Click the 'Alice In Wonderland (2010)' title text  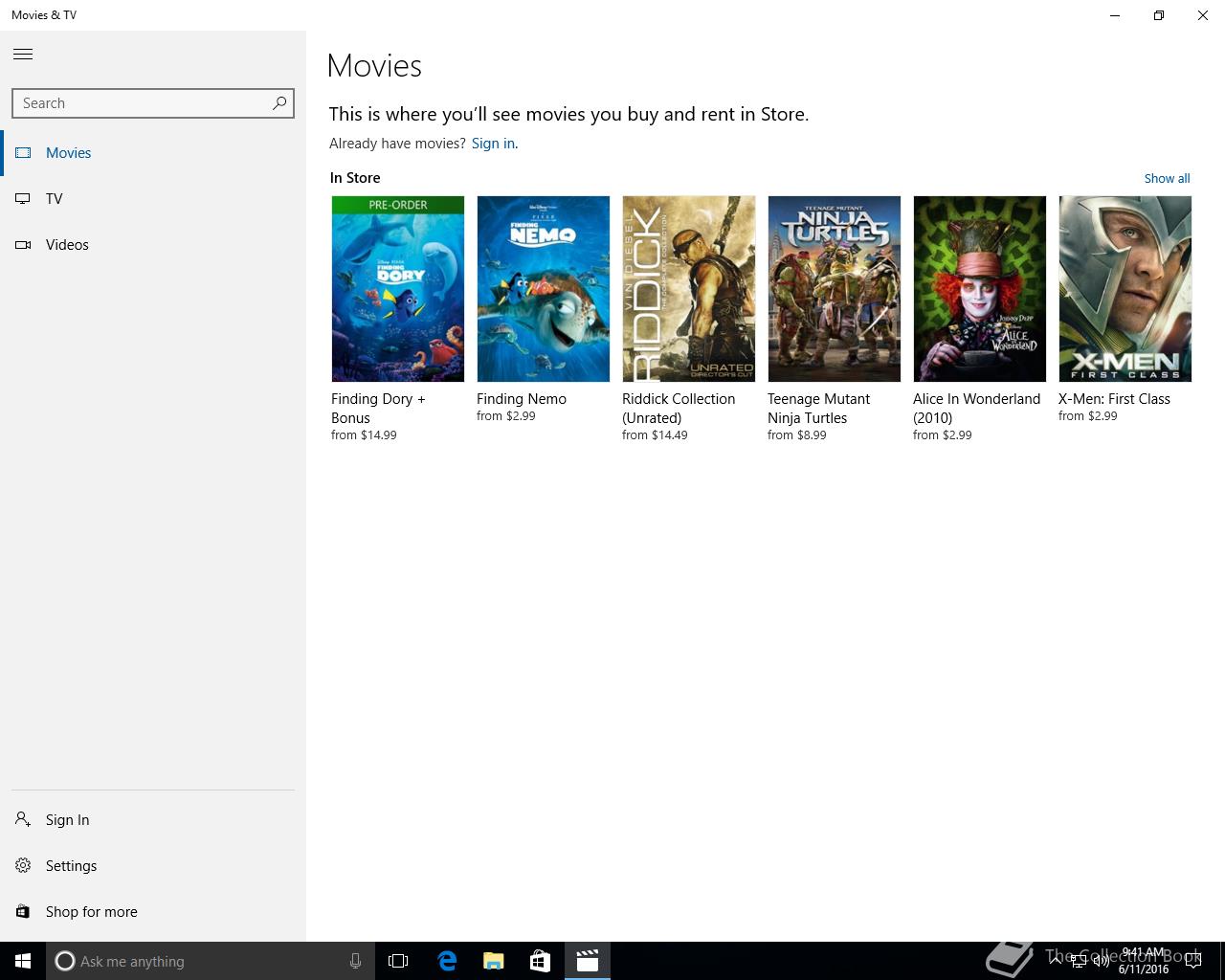(x=976, y=409)
